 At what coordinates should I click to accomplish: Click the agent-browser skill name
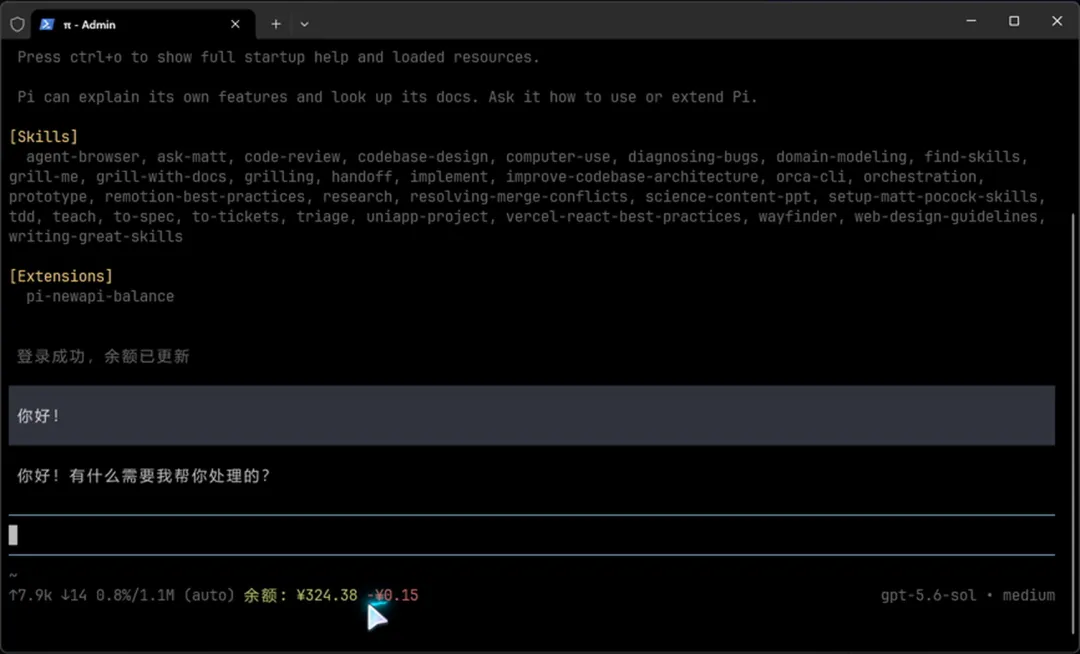pyautogui.click(x=83, y=156)
